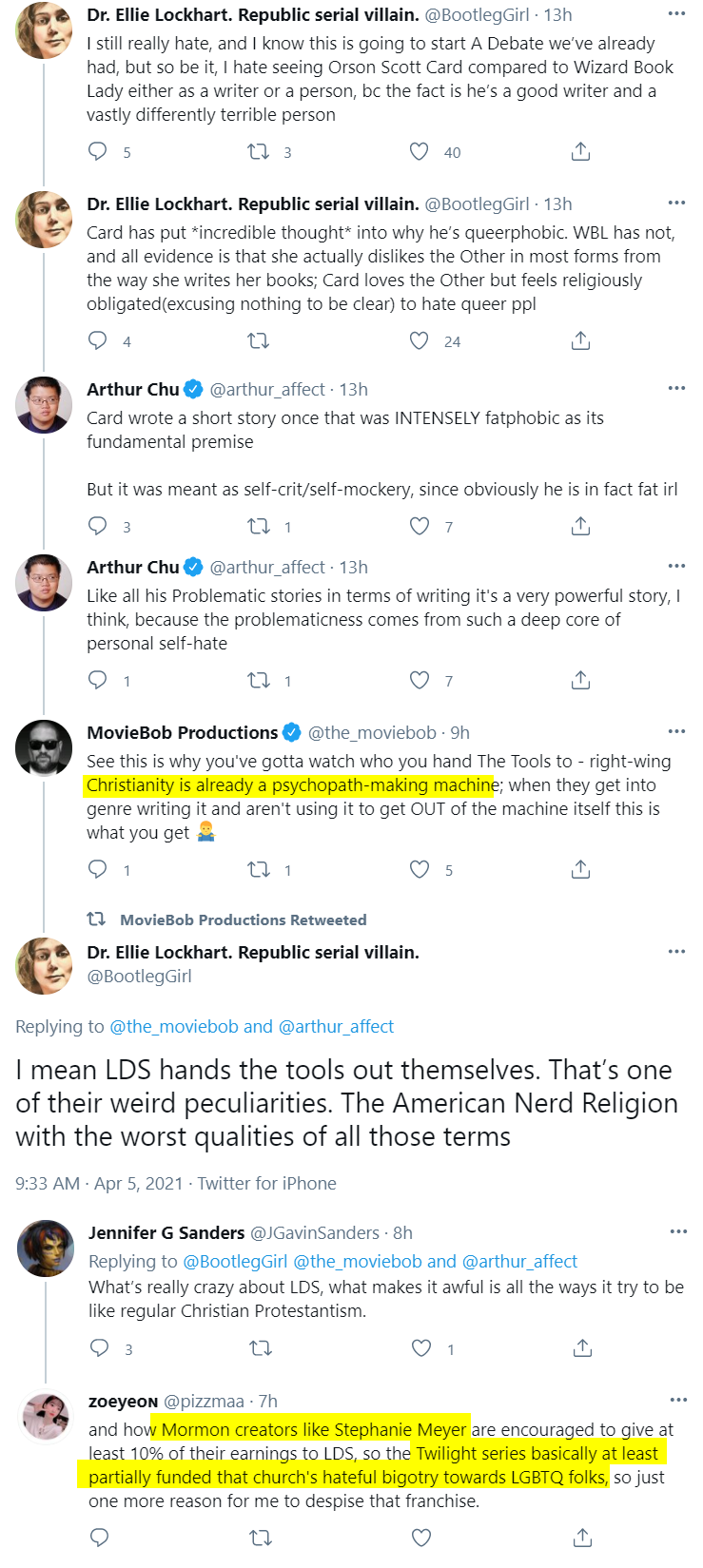Retweet MovieBob Productions' tweet
The width and height of the screenshot is (703, 1568).
click(x=259, y=869)
